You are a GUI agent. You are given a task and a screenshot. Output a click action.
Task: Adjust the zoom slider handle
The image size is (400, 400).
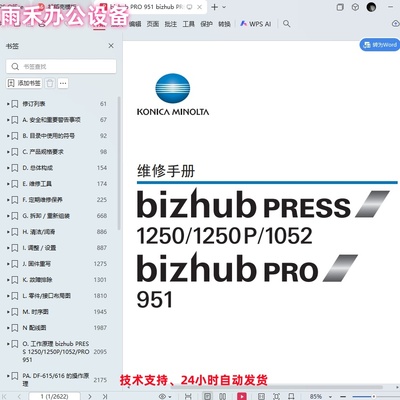point(374,396)
